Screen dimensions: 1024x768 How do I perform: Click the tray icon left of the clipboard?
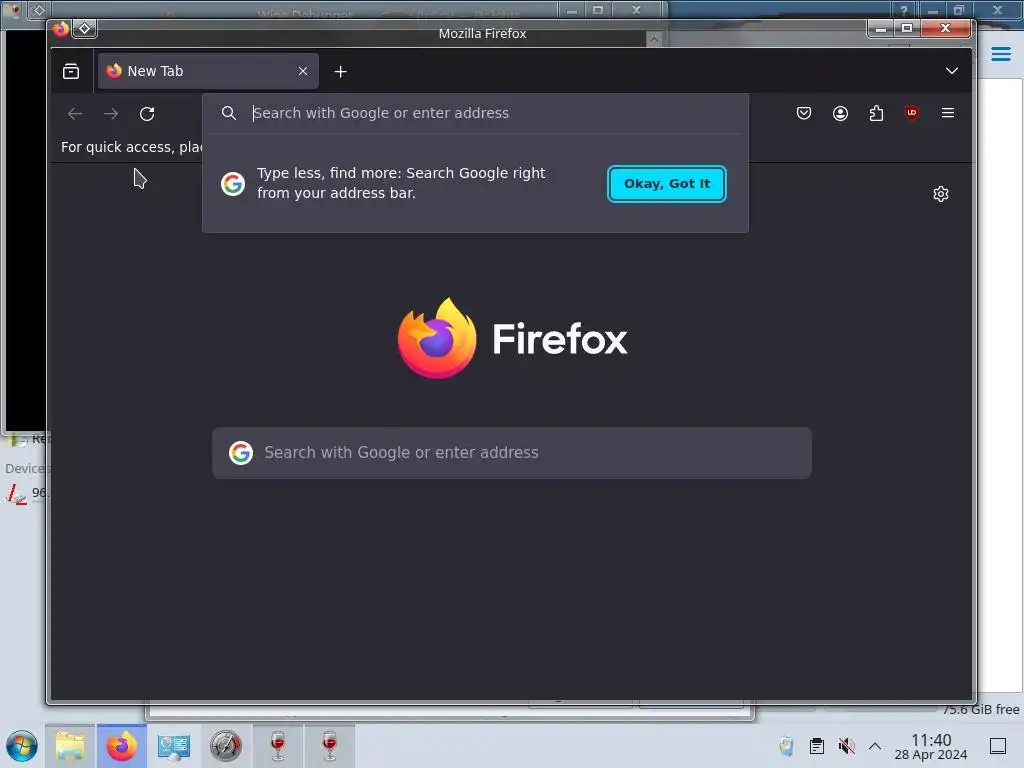click(x=786, y=746)
